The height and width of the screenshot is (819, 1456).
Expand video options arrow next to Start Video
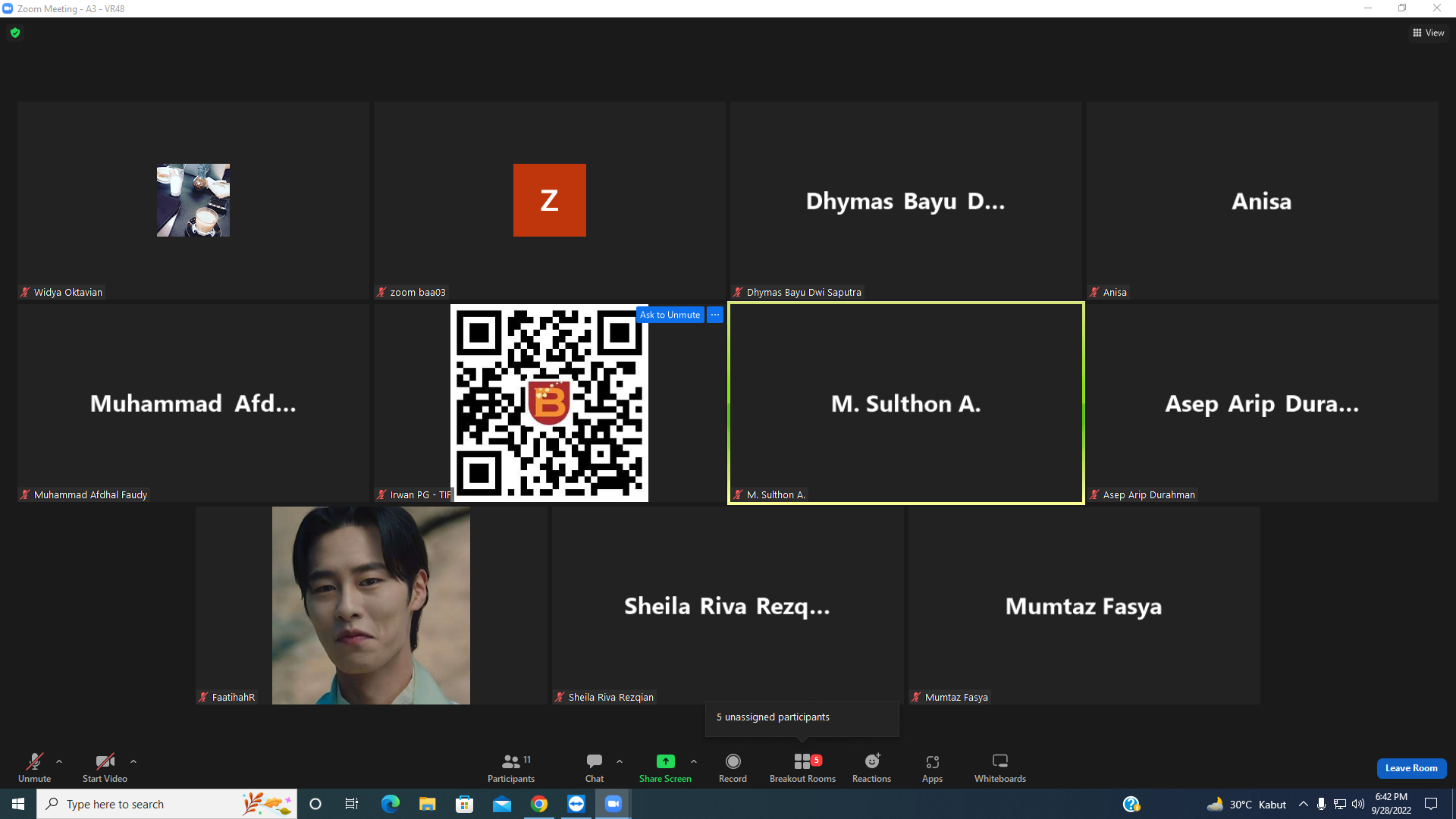coord(133,761)
